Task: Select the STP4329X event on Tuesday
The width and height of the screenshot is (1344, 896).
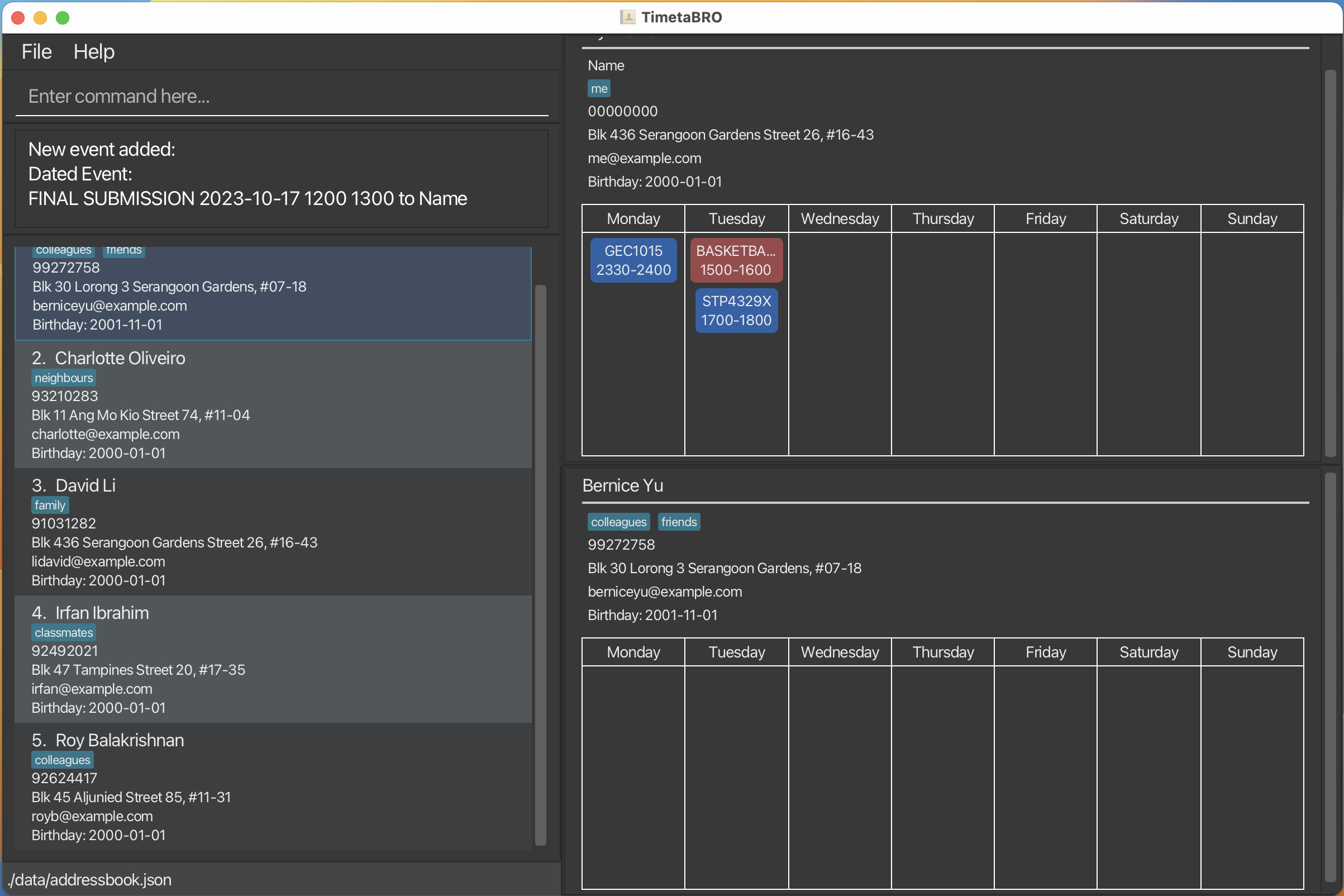Action: (x=736, y=310)
